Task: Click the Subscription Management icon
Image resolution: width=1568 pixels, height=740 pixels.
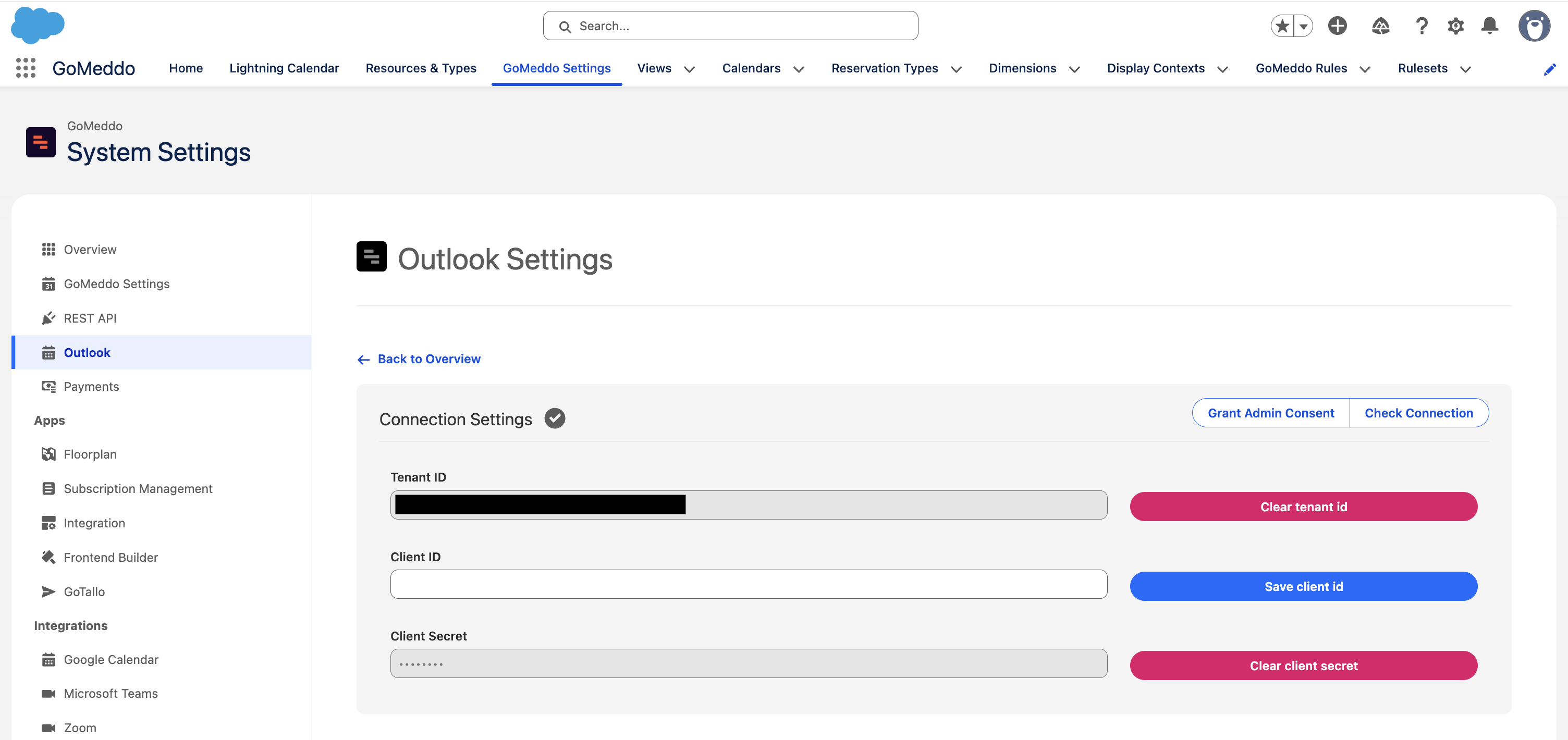Action: coord(48,489)
